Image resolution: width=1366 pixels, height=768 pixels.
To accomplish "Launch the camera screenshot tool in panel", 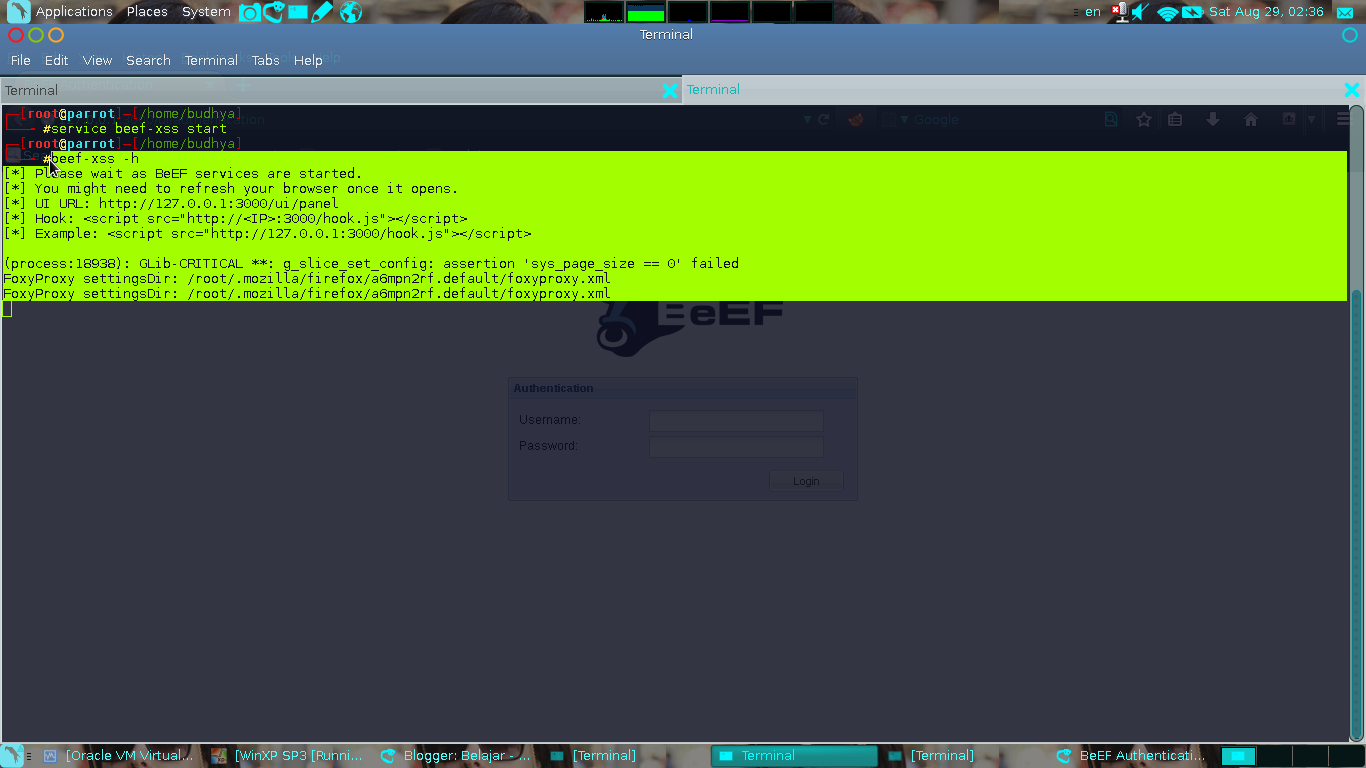I will (x=250, y=12).
